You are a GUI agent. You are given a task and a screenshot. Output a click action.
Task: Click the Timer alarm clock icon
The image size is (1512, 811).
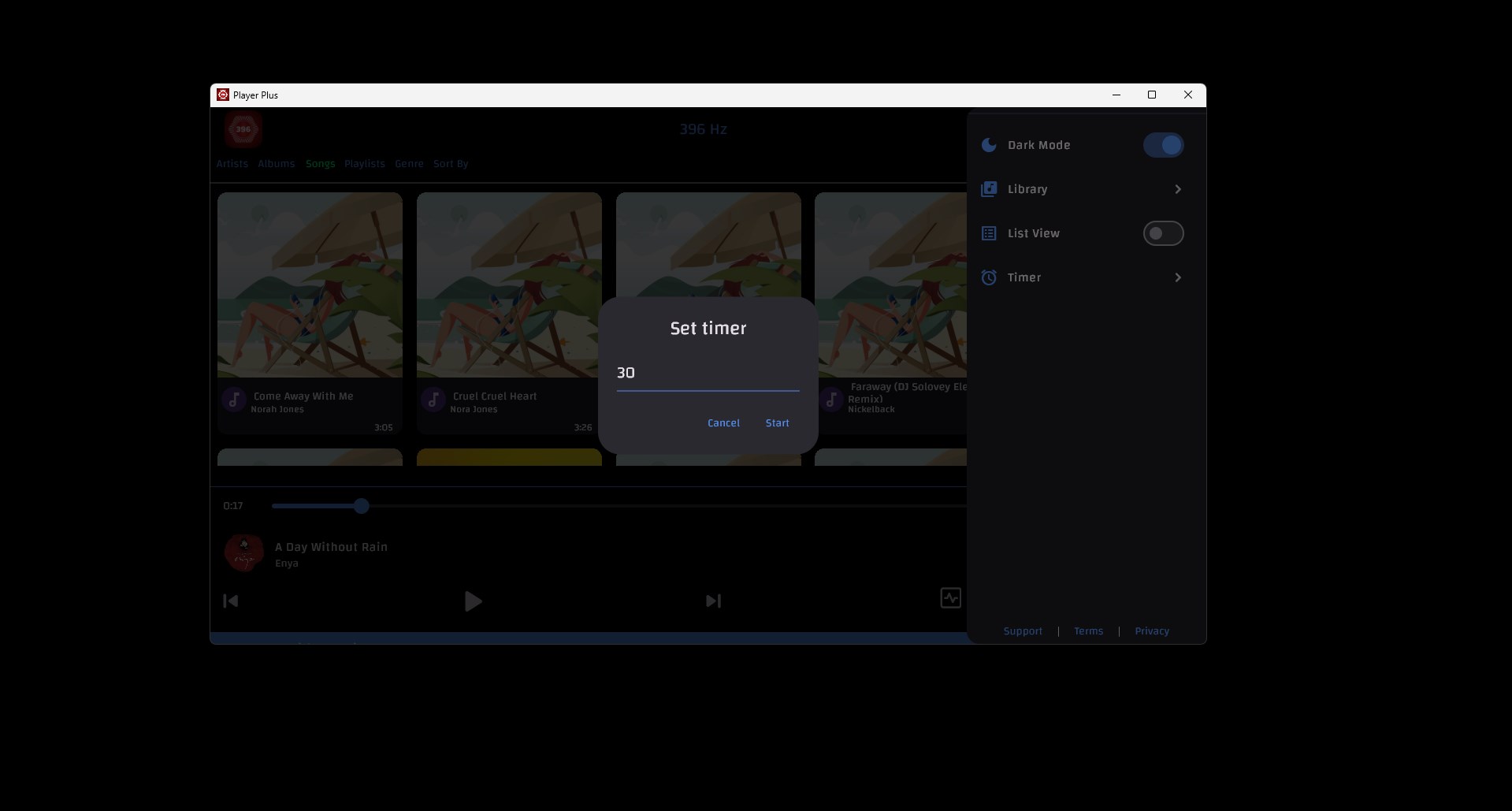point(989,277)
